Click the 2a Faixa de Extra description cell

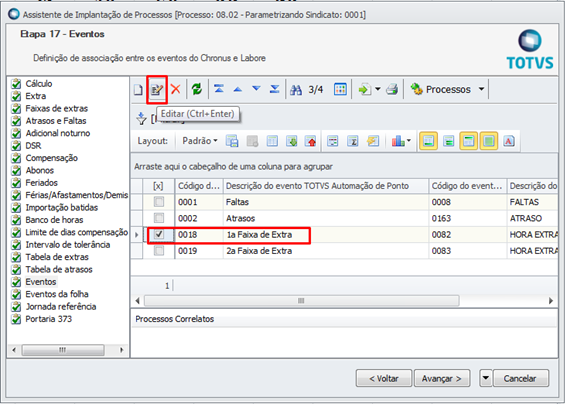click(326, 251)
